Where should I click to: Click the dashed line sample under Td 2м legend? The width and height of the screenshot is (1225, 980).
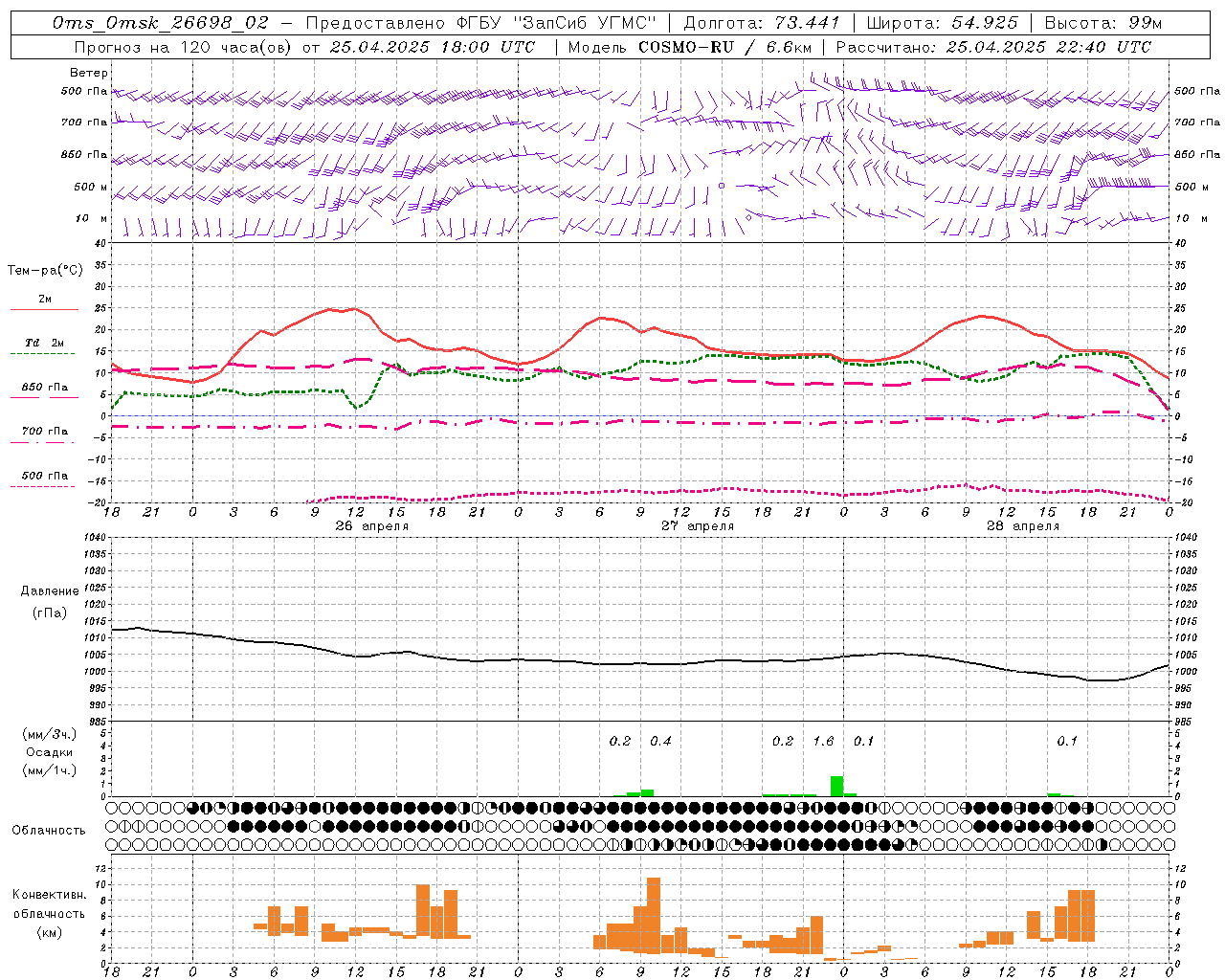click(x=42, y=354)
